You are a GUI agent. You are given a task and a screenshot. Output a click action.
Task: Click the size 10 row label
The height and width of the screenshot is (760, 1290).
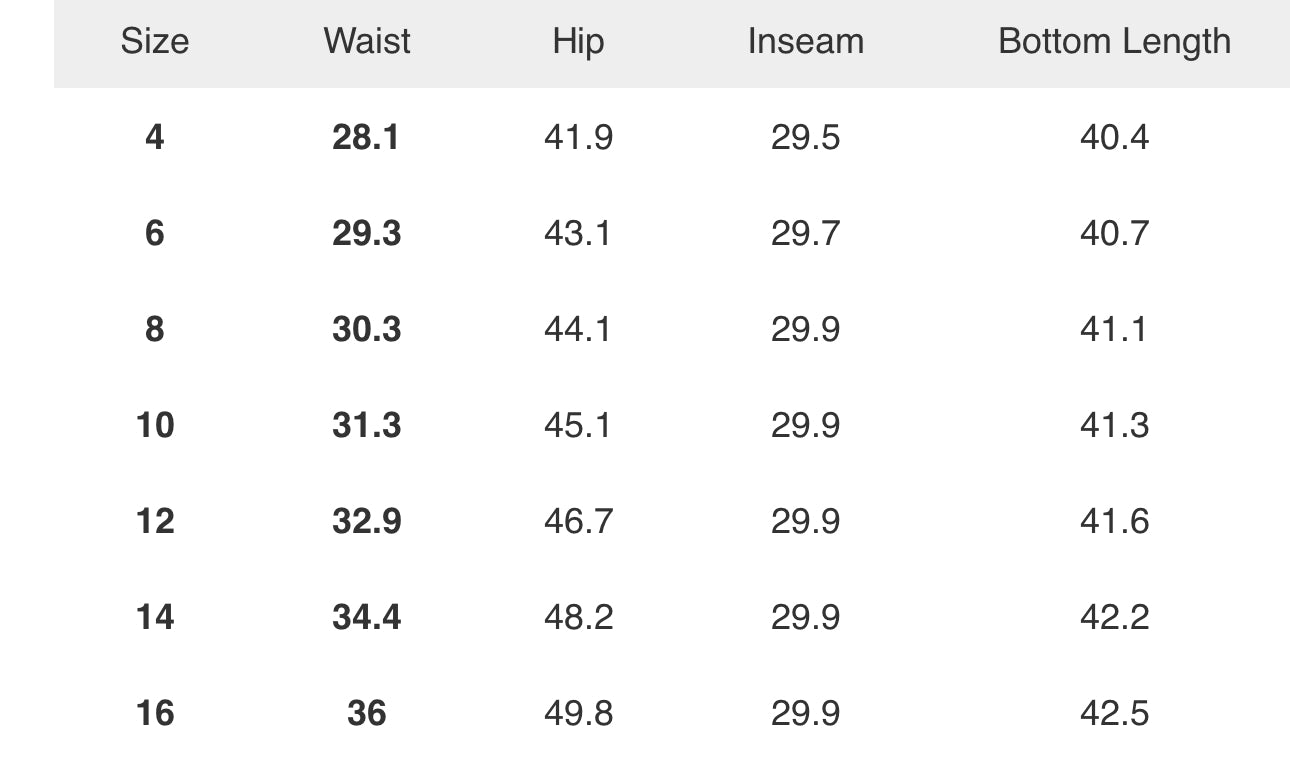click(x=154, y=425)
